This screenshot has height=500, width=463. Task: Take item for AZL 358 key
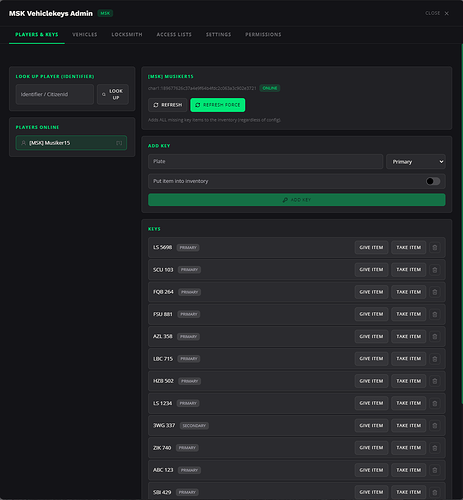click(x=408, y=336)
